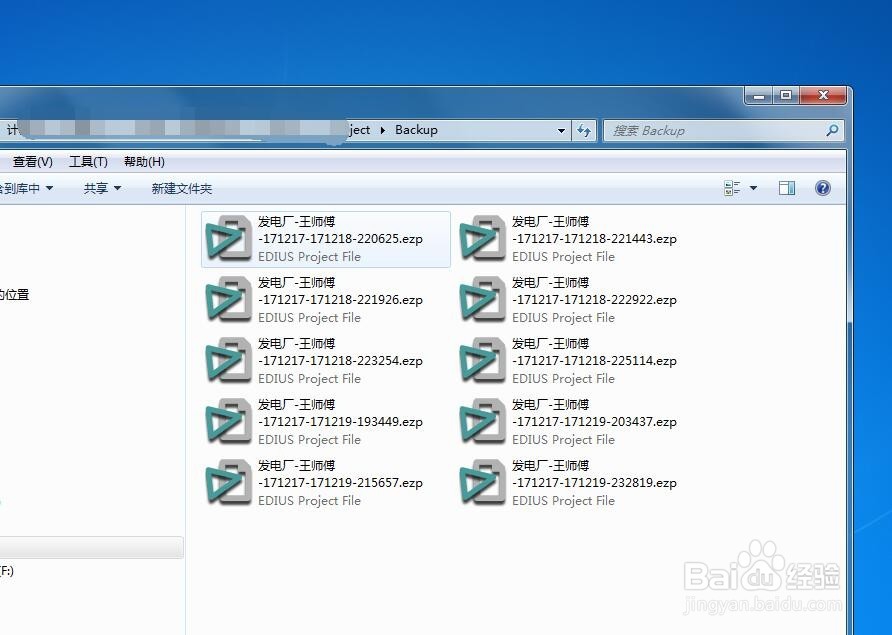This screenshot has width=892, height=635.
Task: Open the 帮助(H) menu
Action: (x=144, y=162)
